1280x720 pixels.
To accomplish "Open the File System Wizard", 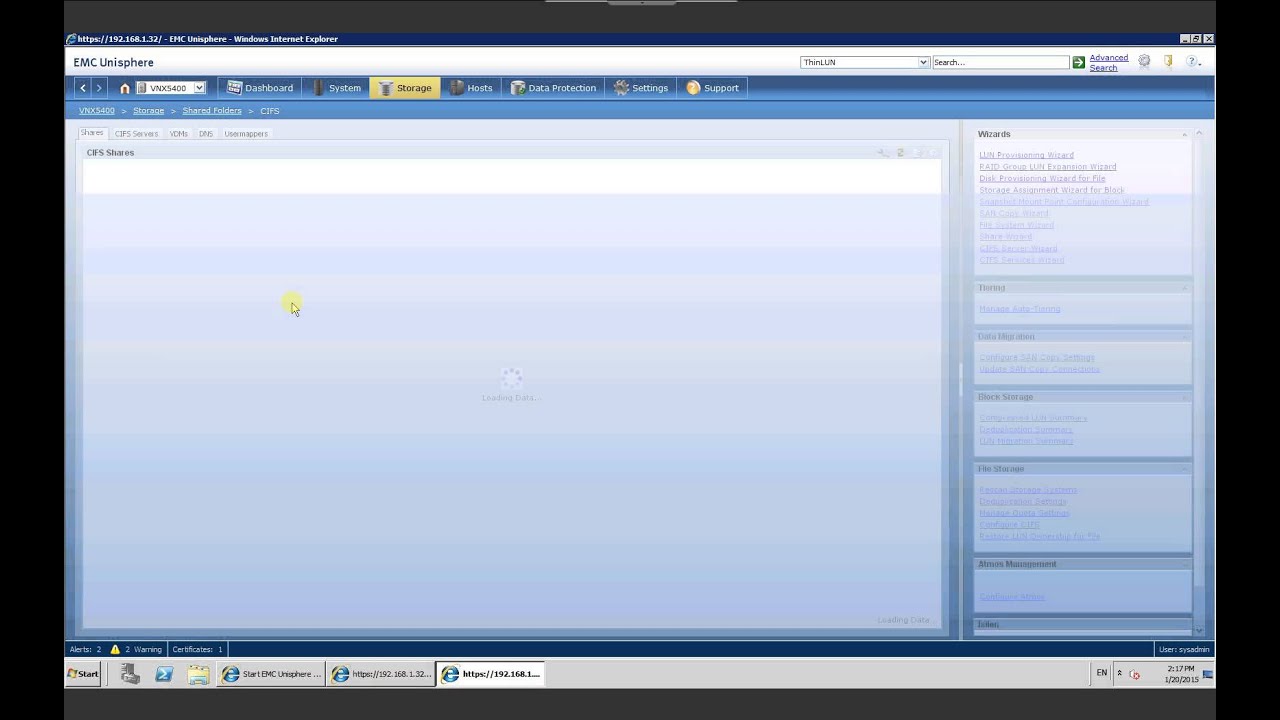I will pyautogui.click(x=1016, y=225).
